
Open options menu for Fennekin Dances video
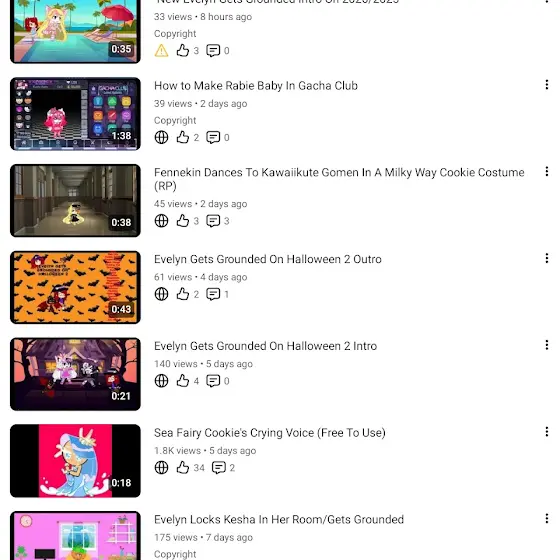[547, 171]
